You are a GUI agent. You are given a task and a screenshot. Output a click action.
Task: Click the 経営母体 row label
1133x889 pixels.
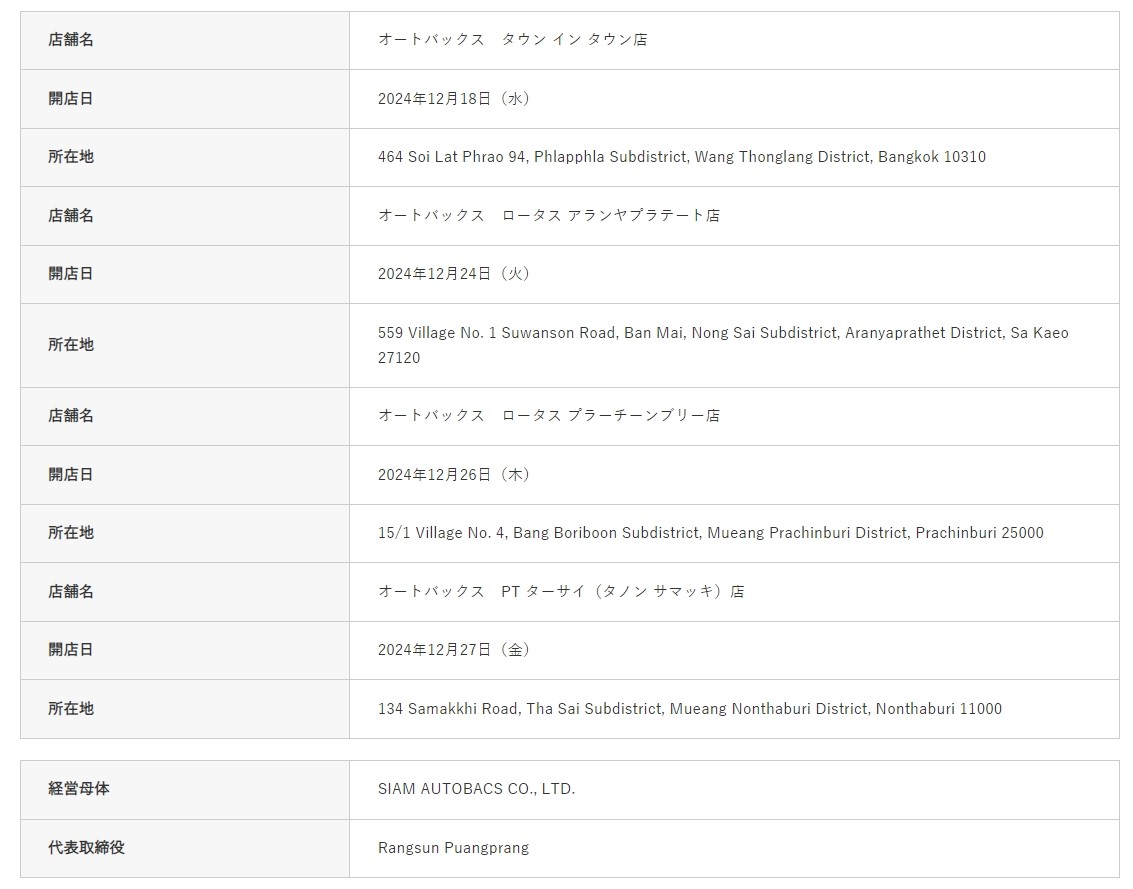coord(79,789)
